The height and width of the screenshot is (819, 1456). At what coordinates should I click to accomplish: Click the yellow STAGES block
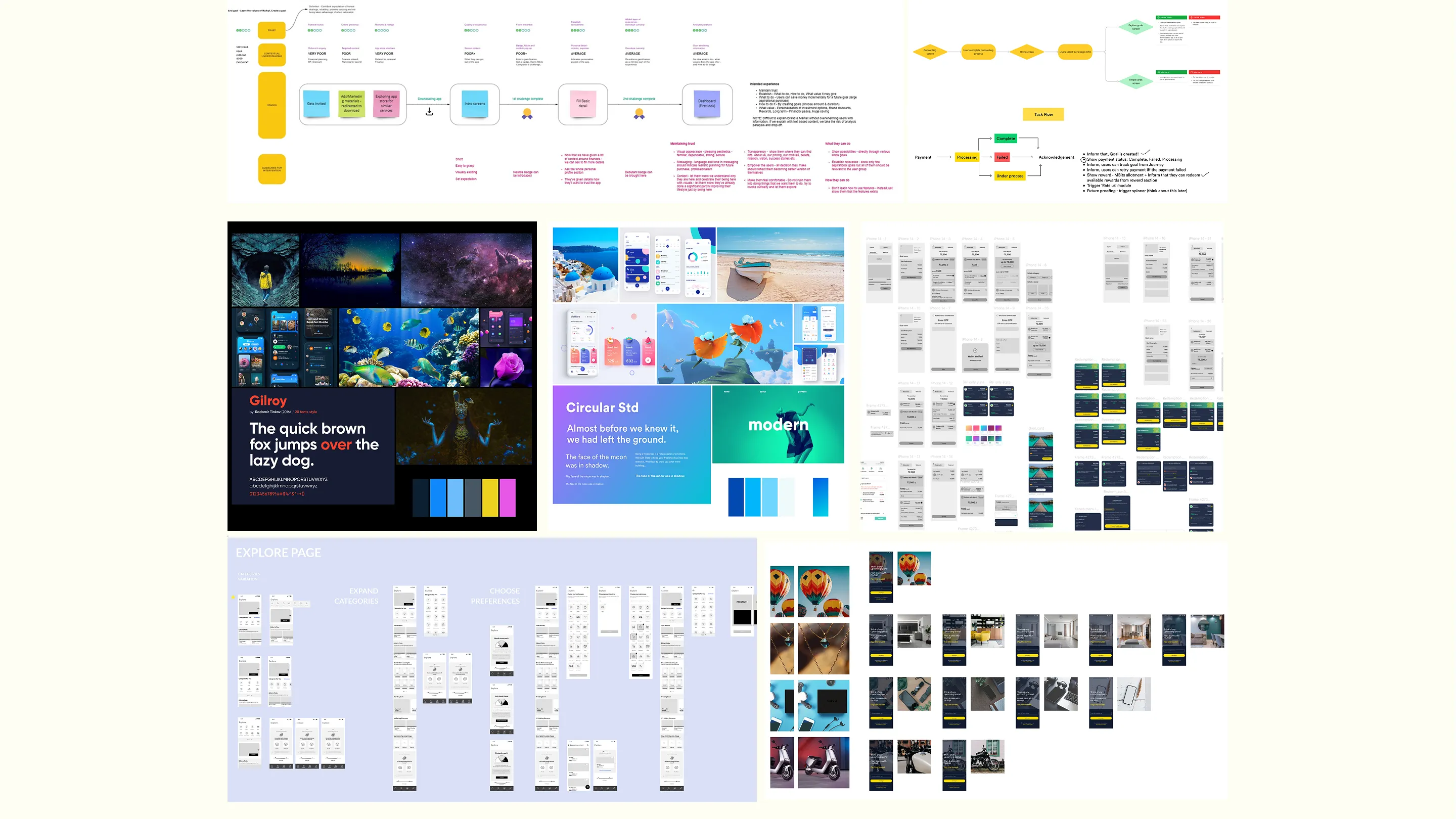[272, 105]
